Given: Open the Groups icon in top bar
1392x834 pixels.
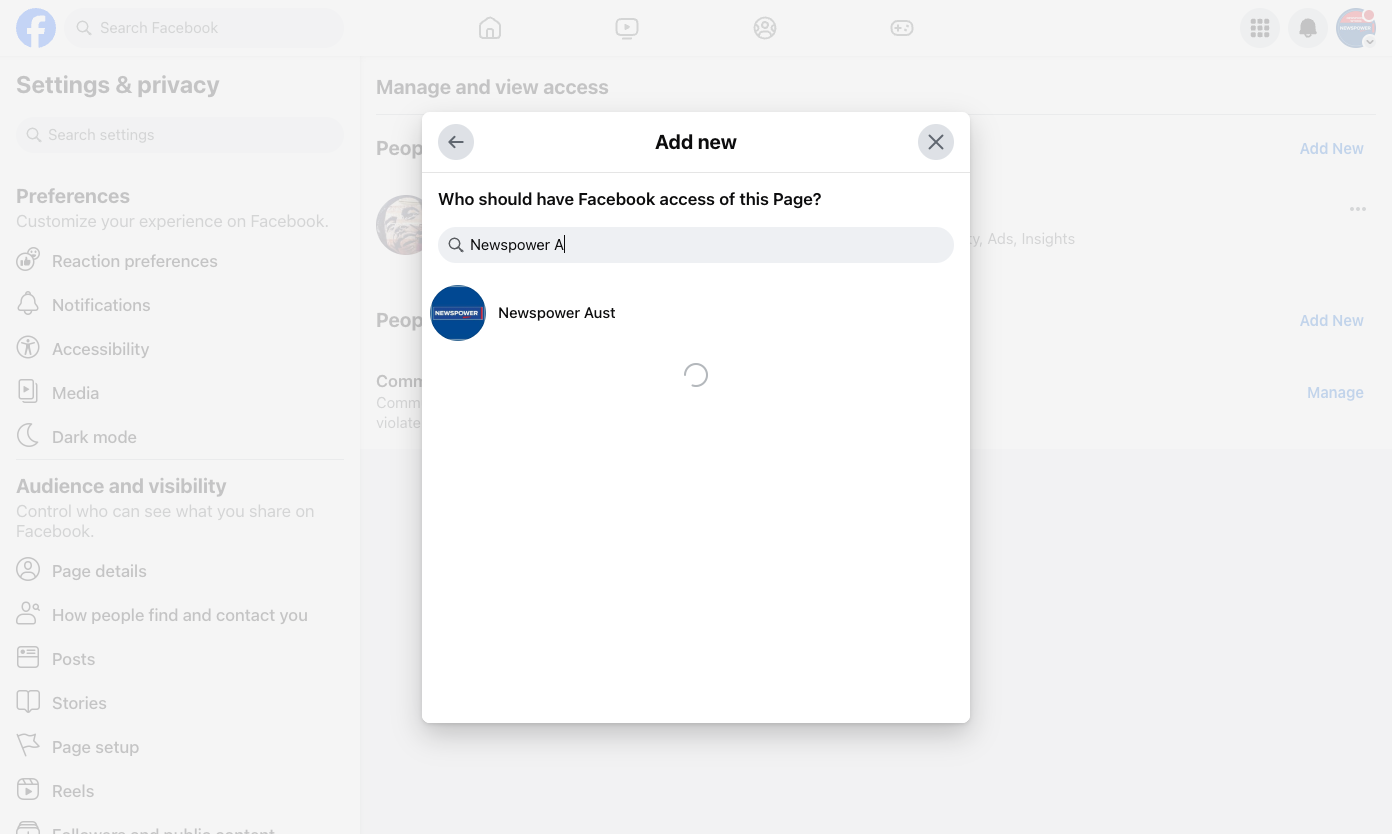Looking at the screenshot, I should (765, 28).
